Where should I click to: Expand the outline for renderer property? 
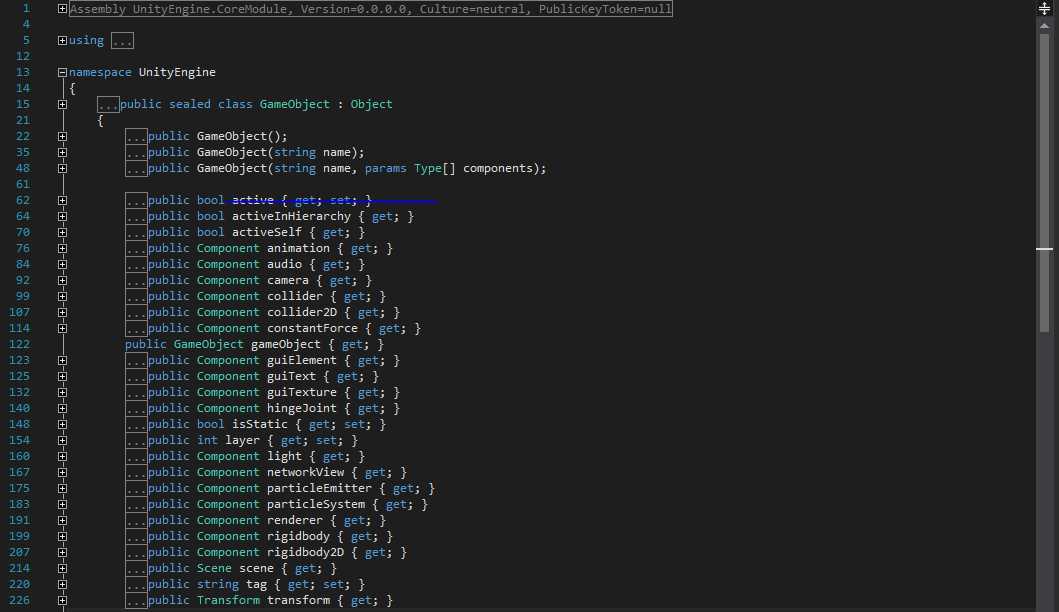point(62,521)
